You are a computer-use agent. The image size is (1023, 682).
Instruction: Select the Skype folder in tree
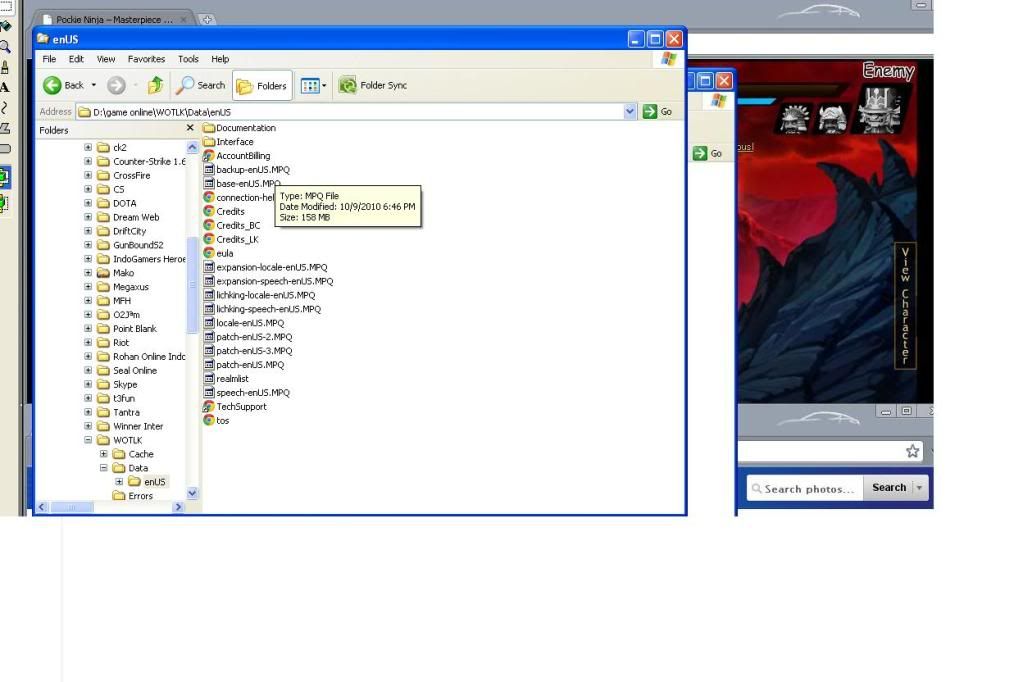click(x=125, y=384)
